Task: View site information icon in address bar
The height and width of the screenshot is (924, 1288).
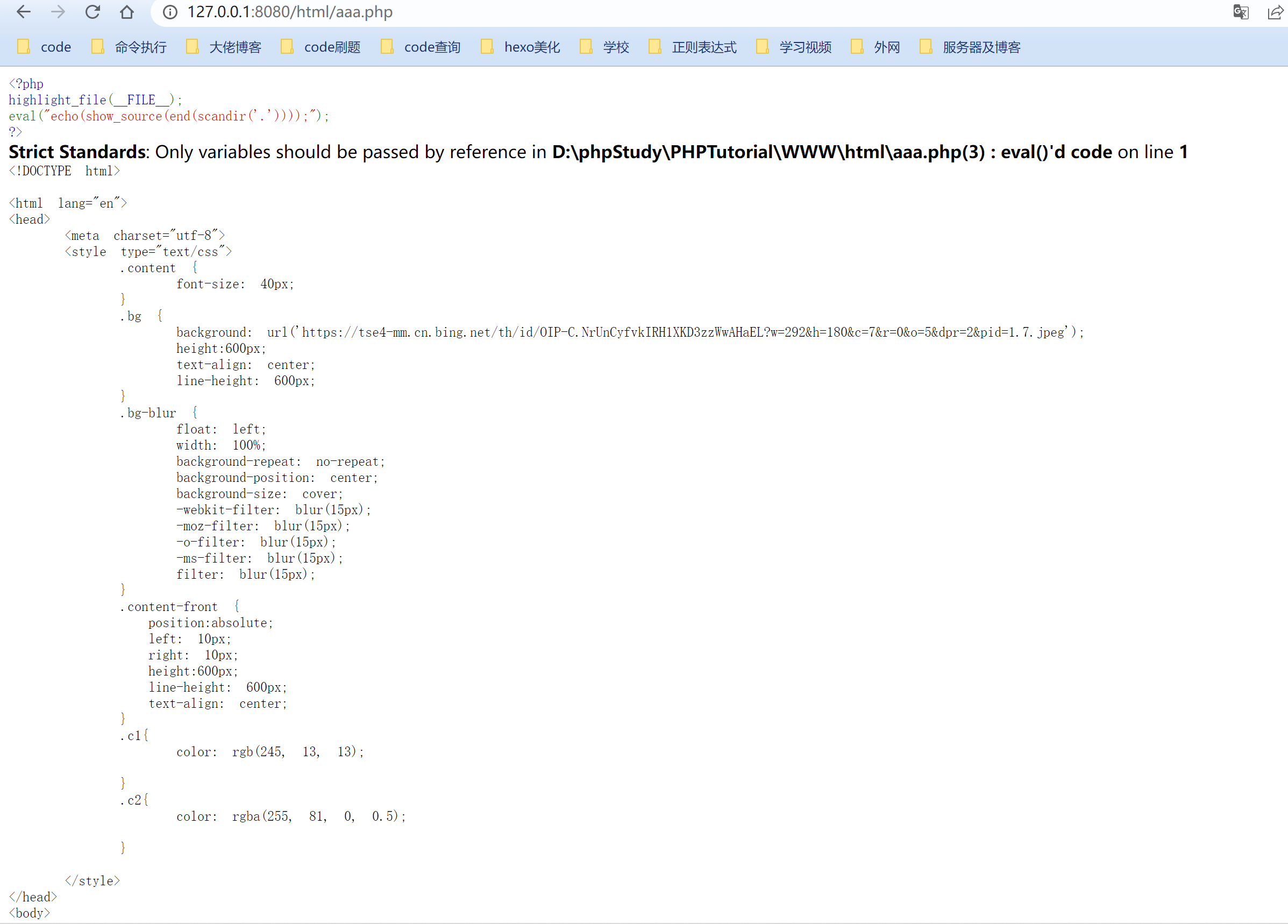Action: [x=170, y=12]
